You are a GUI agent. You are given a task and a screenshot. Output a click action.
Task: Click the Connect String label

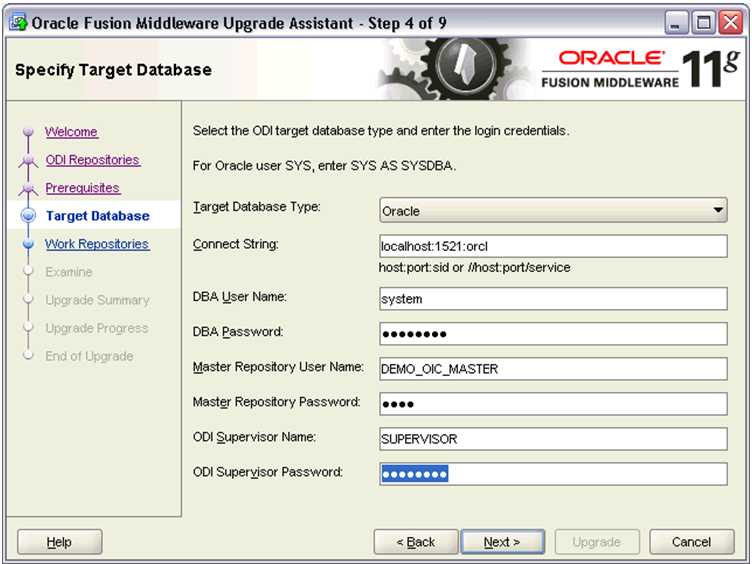(235, 244)
